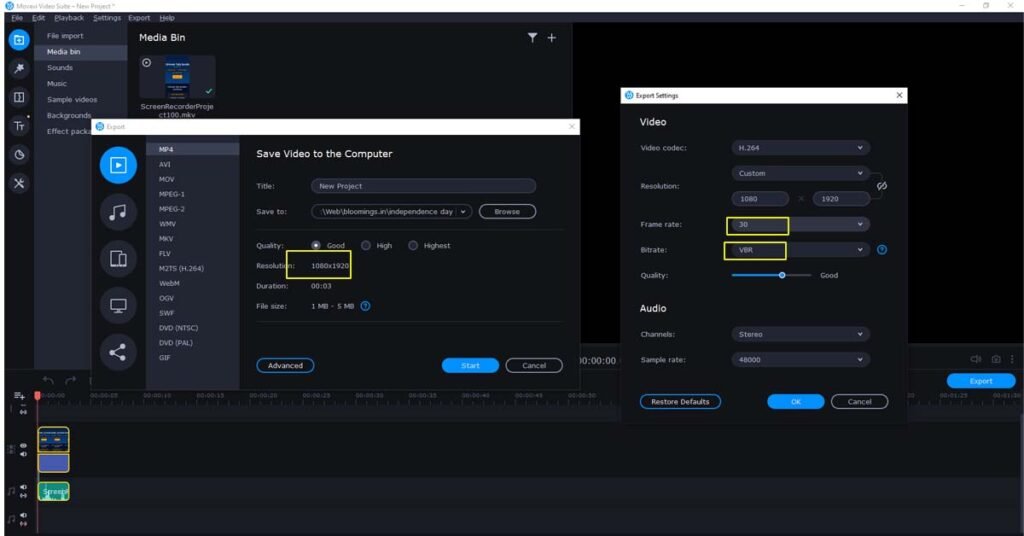Open the Sounds category in sidebar
Viewport: 1024px width, 536px height.
pos(60,68)
